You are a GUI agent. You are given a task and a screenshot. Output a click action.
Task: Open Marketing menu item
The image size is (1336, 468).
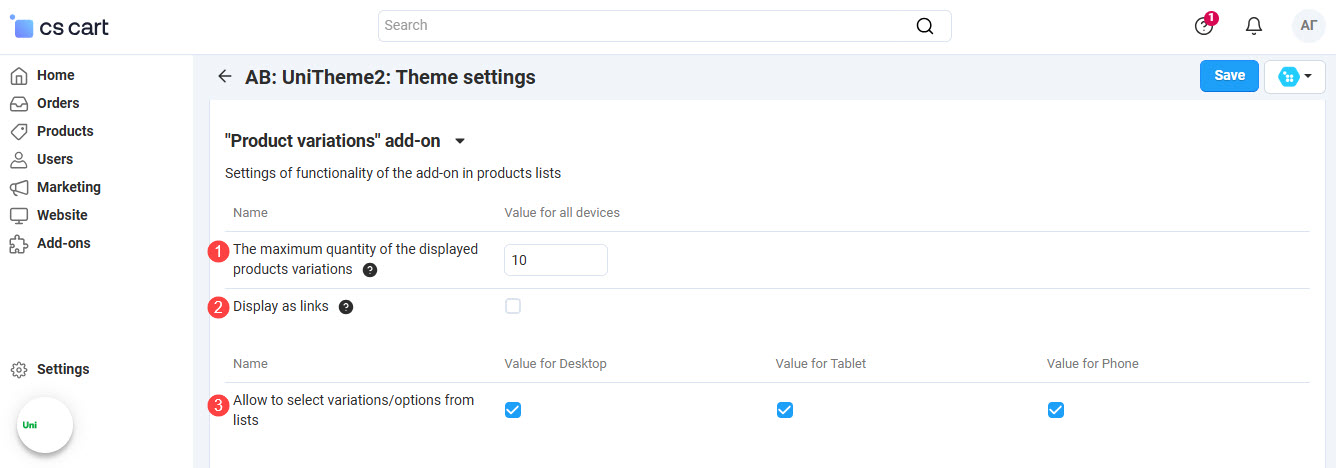click(x=69, y=187)
